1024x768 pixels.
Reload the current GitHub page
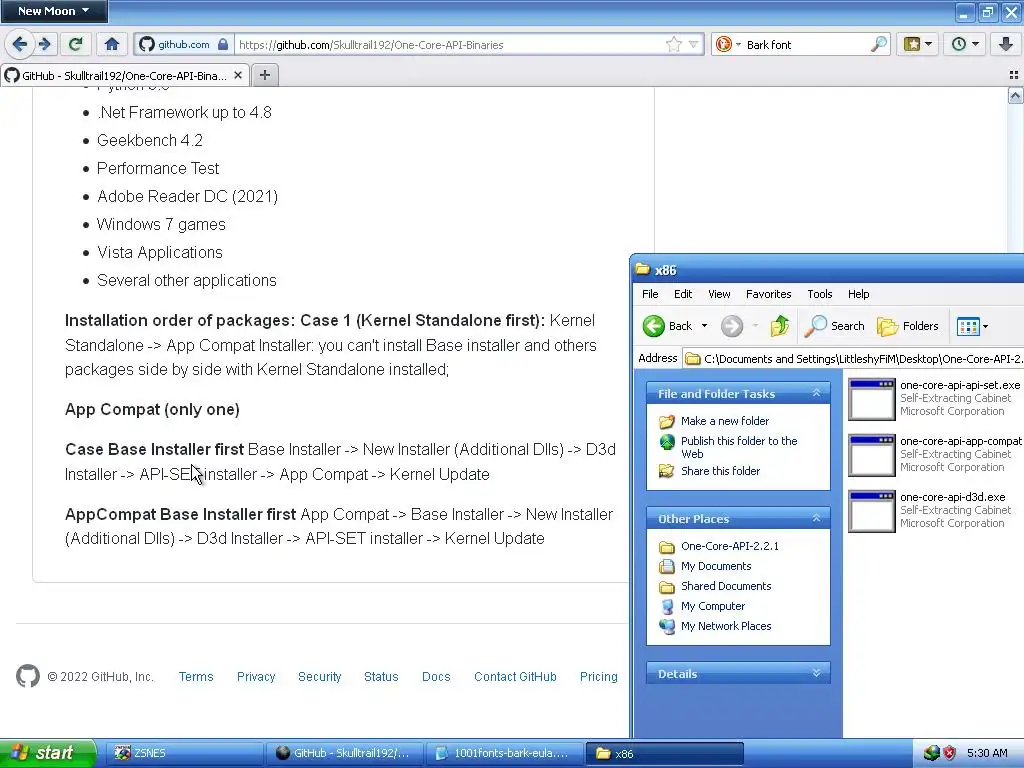(76, 44)
